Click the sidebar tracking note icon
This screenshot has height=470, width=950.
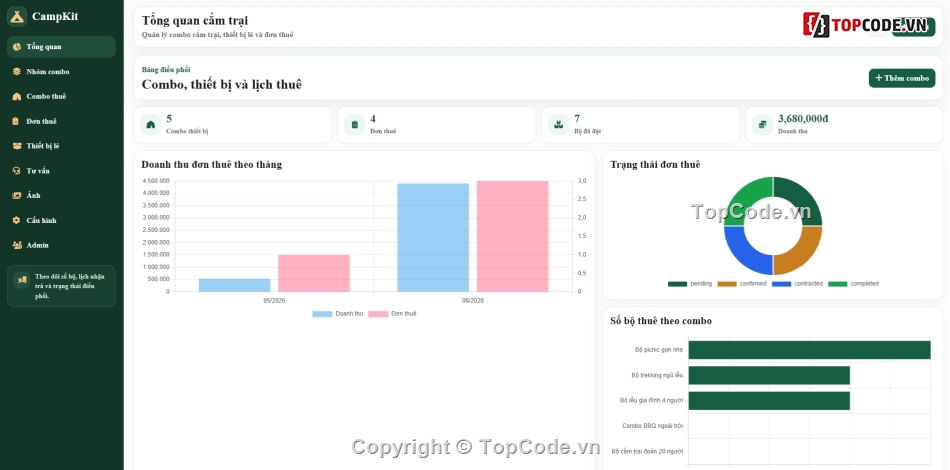pos(22,280)
